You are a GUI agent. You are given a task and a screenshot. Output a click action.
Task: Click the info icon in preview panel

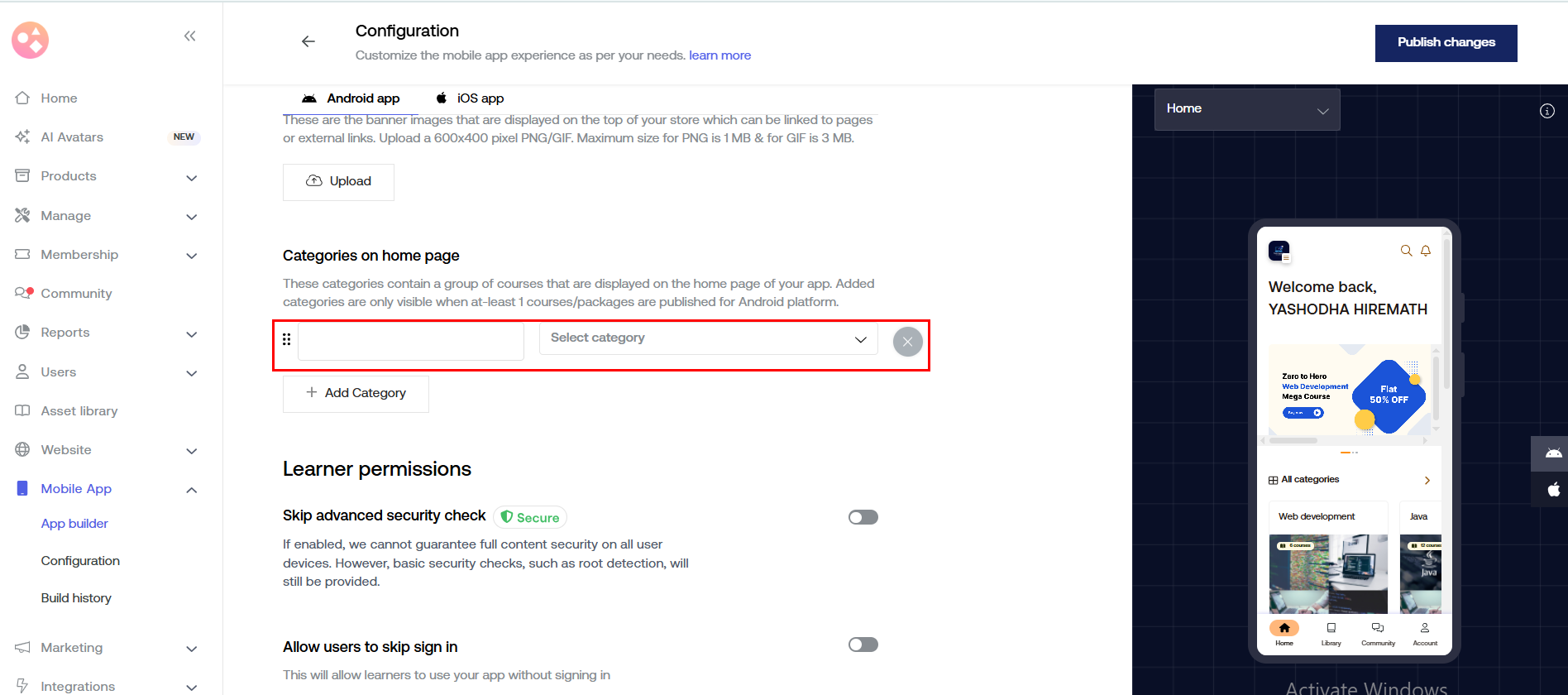point(1546,111)
